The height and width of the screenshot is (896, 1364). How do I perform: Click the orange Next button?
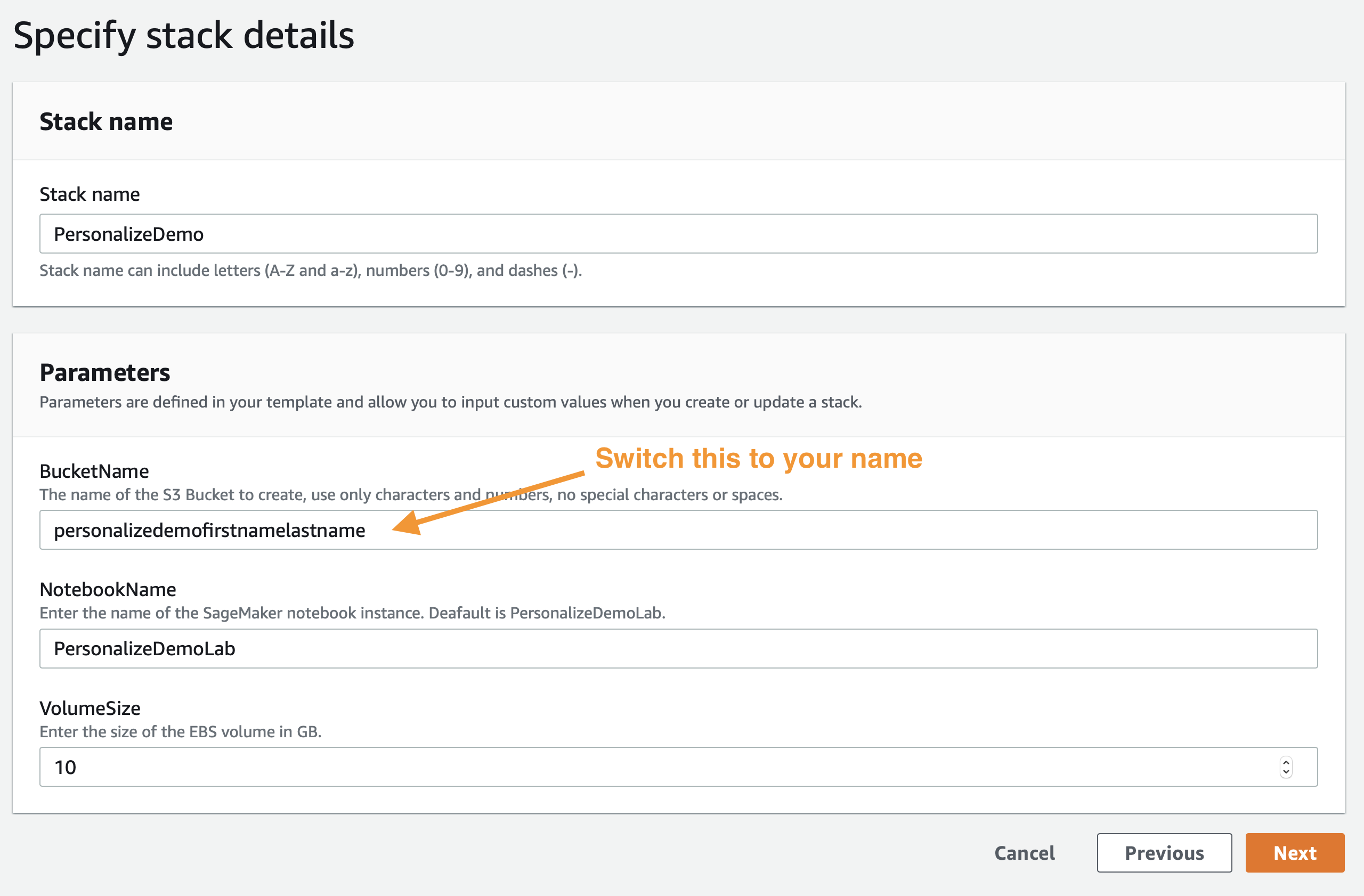tap(1295, 852)
